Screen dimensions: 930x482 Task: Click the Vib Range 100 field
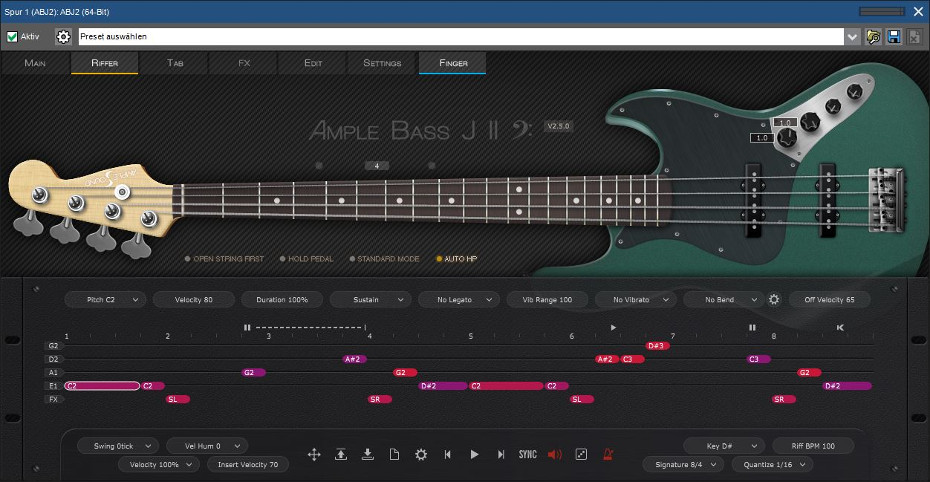tap(547, 299)
